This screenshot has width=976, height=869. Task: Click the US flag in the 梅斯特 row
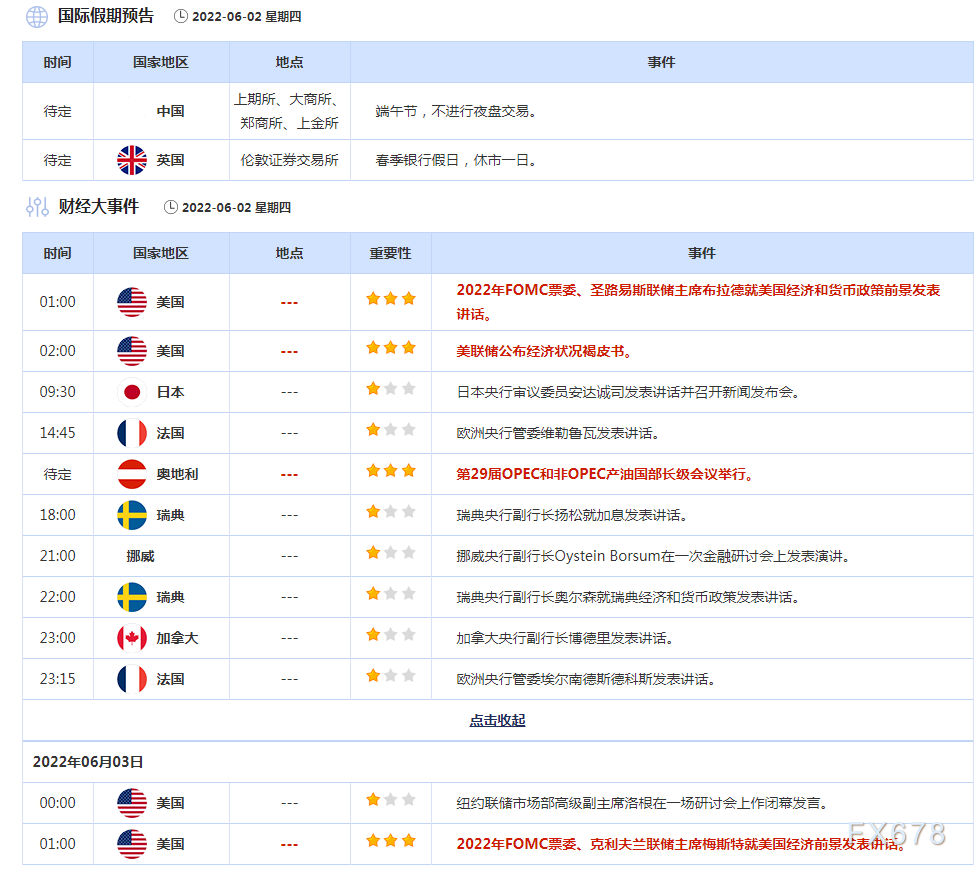coord(132,844)
